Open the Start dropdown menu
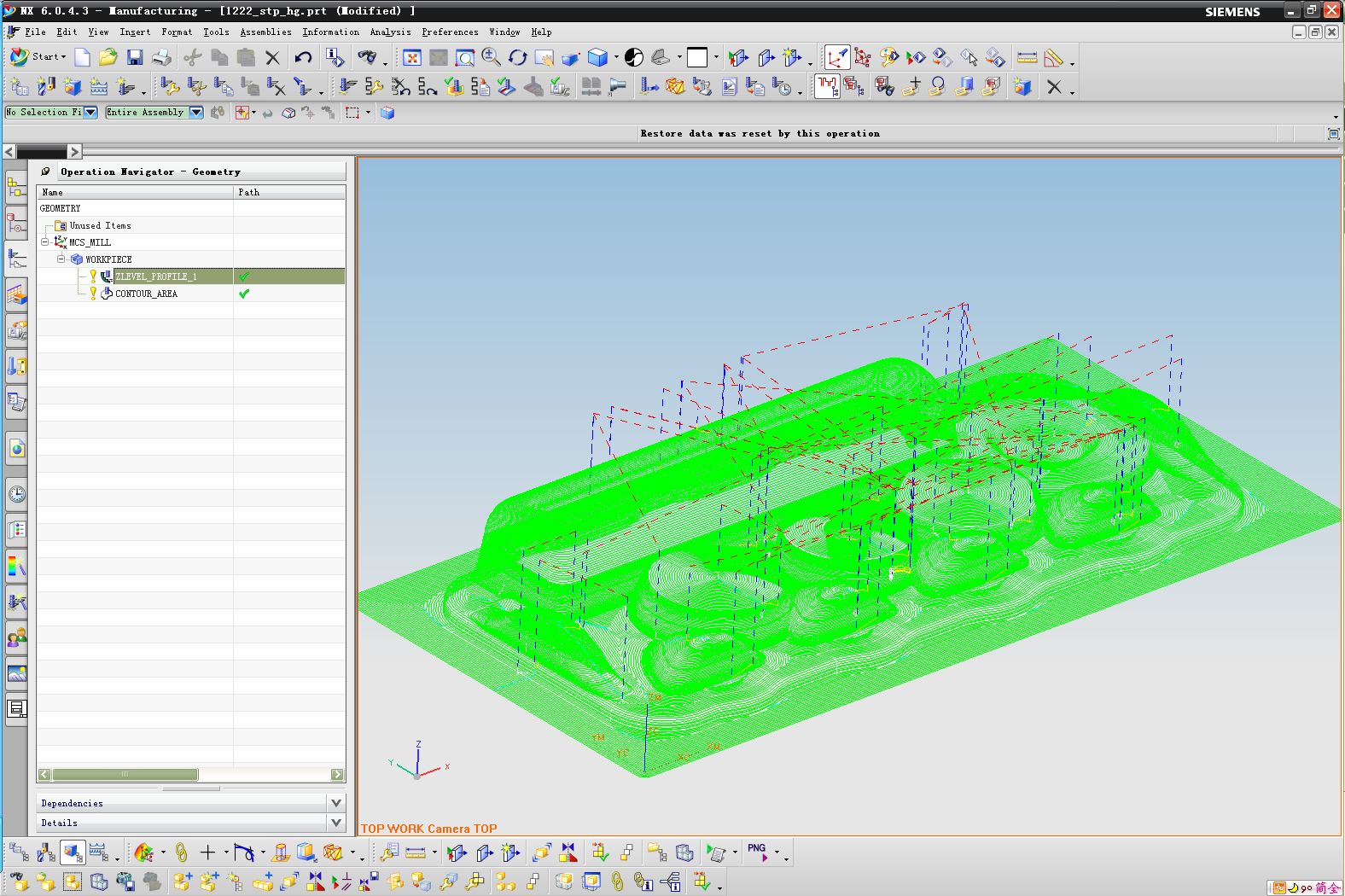The image size is (1345, 896). point(38,57)
